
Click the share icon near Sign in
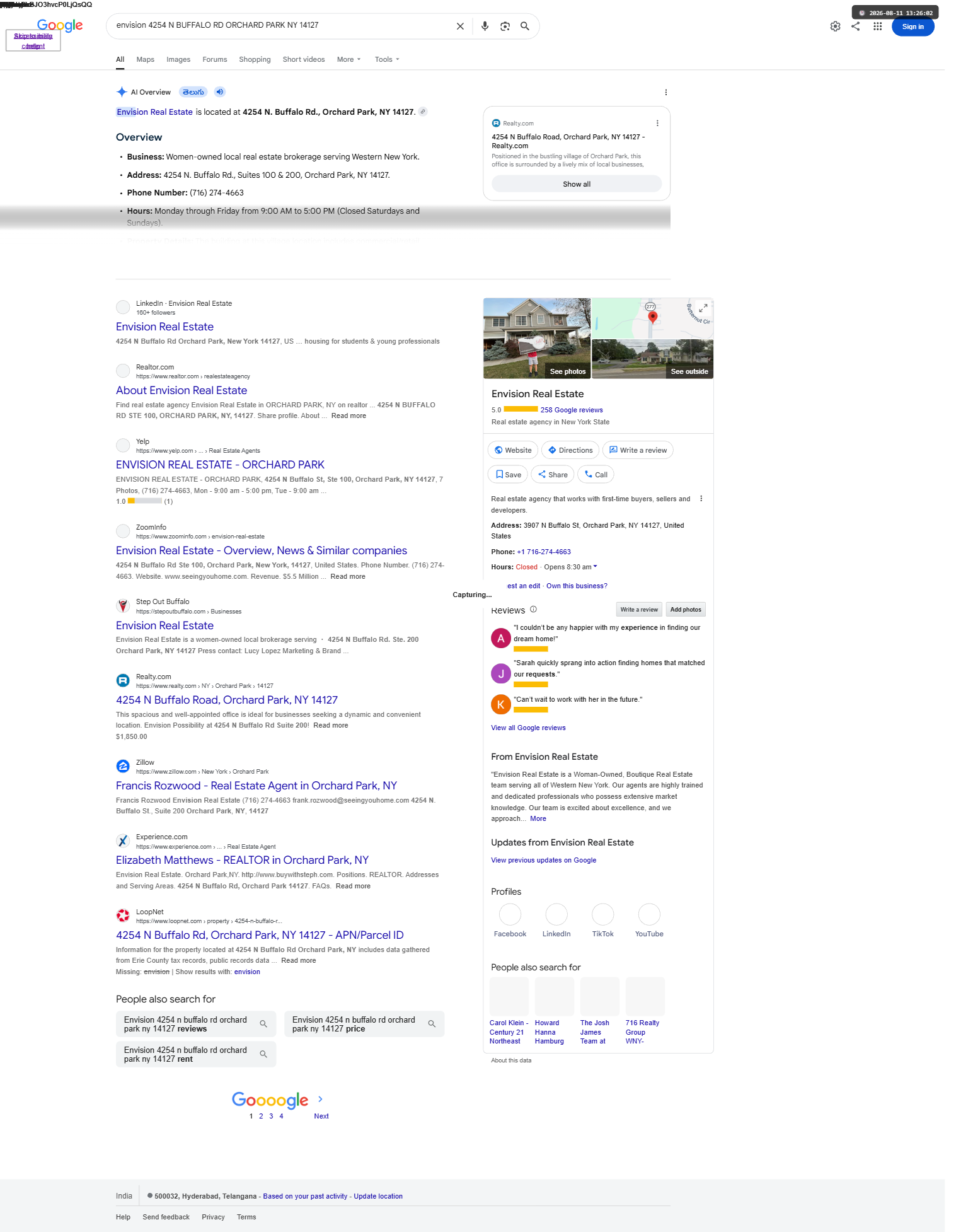[856, 26]
